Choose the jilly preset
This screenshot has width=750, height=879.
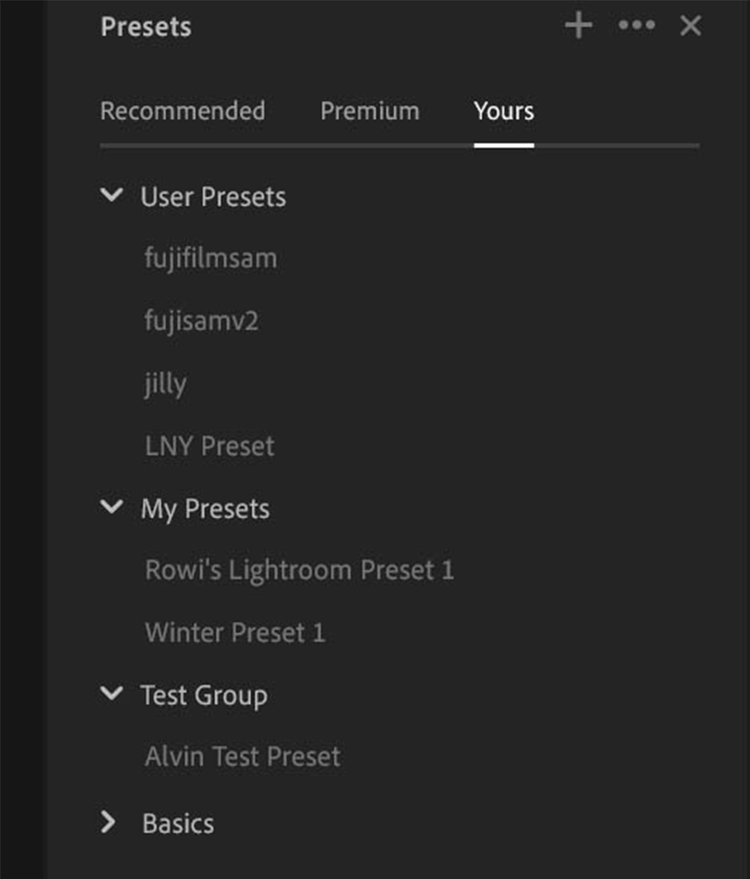pyautogui.click(x=165, y=384)
